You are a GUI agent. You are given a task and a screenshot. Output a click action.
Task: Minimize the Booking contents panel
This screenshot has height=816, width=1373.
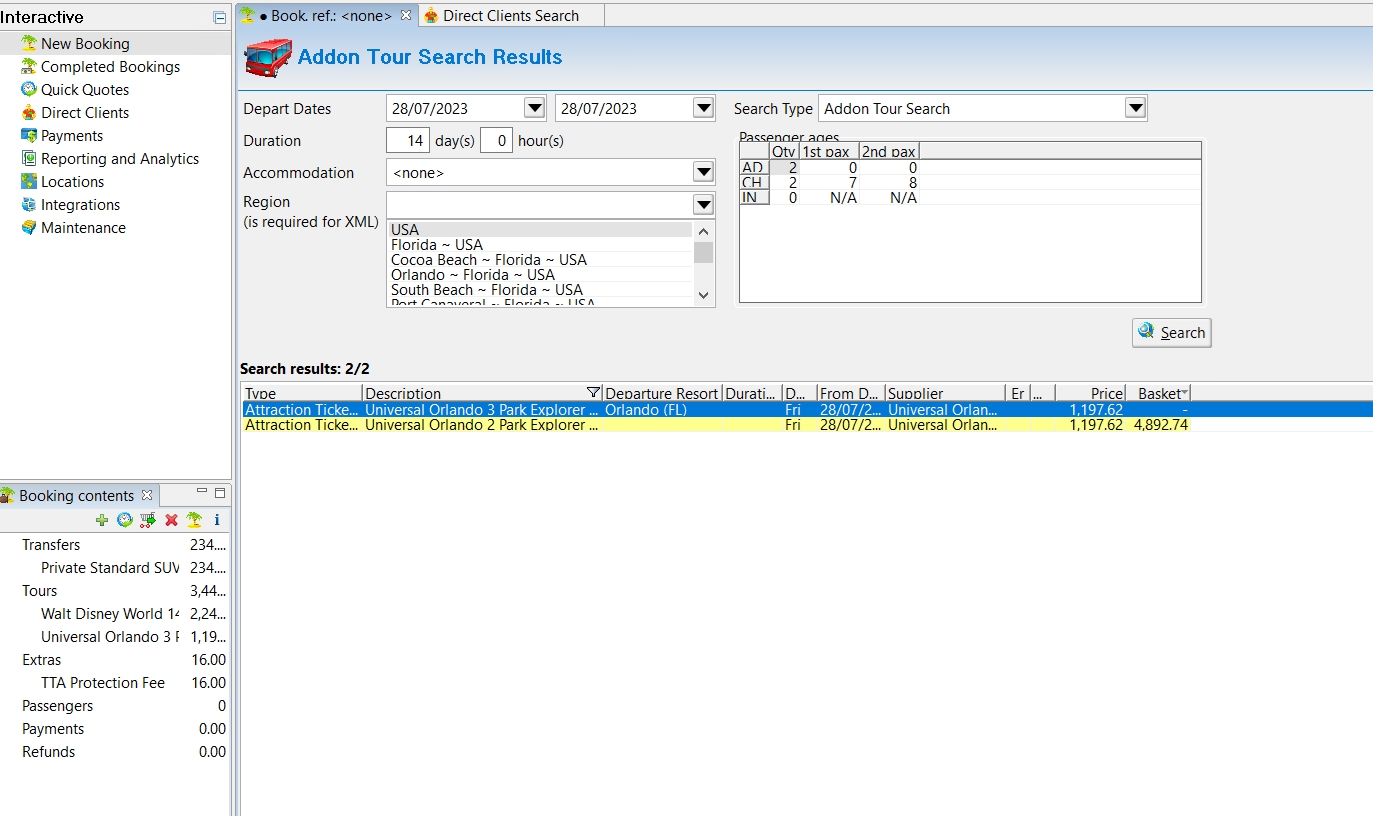(x=202, y=491)
